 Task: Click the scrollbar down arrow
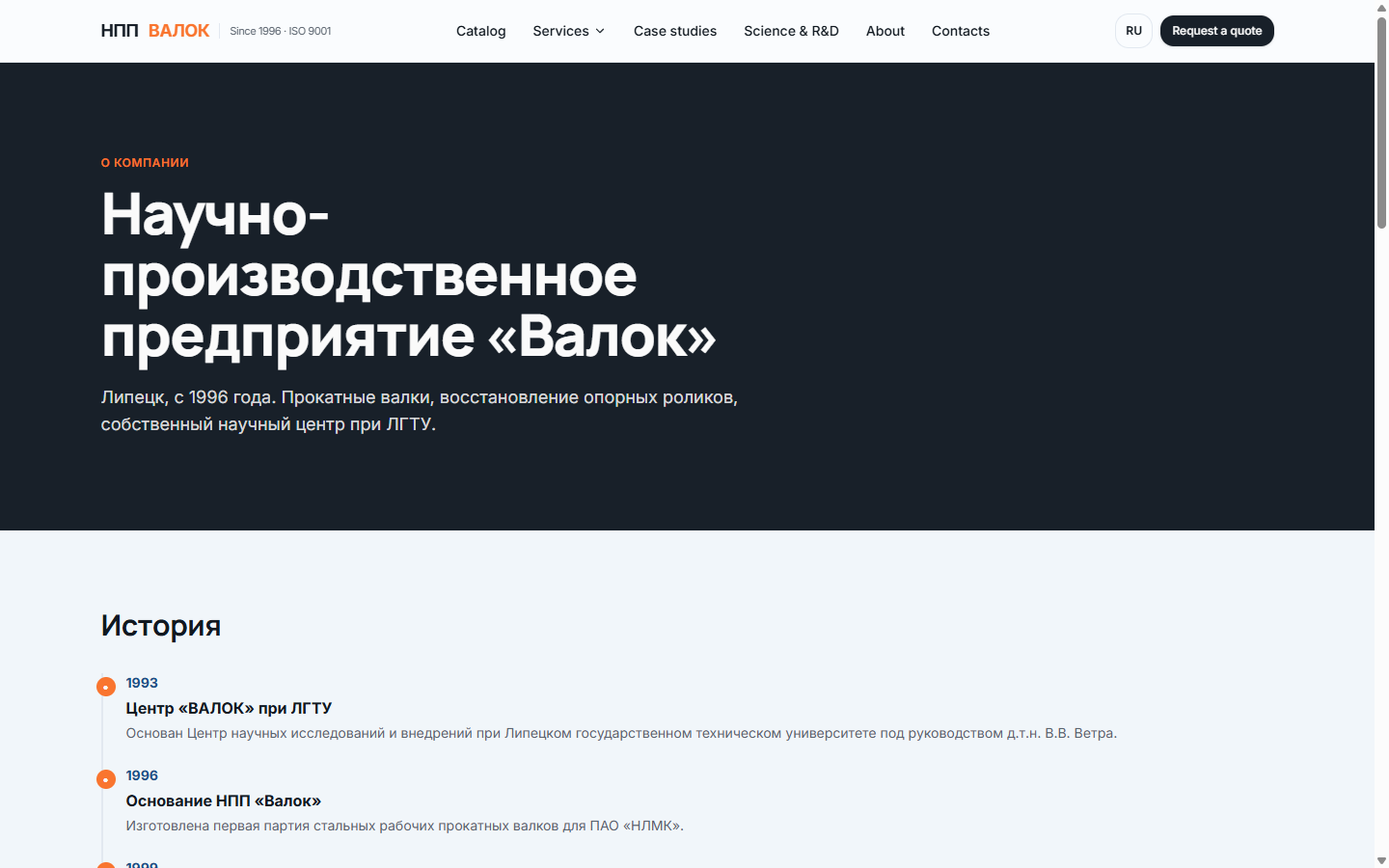[1381, 860]
